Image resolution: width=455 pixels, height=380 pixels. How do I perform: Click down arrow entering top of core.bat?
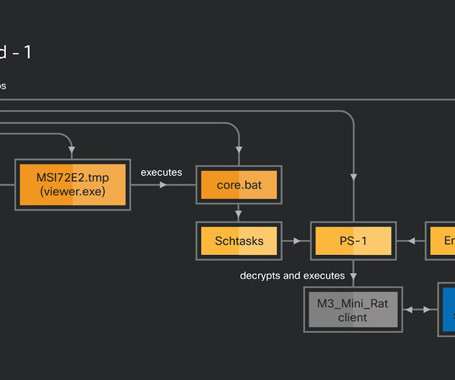click(239, 150)
